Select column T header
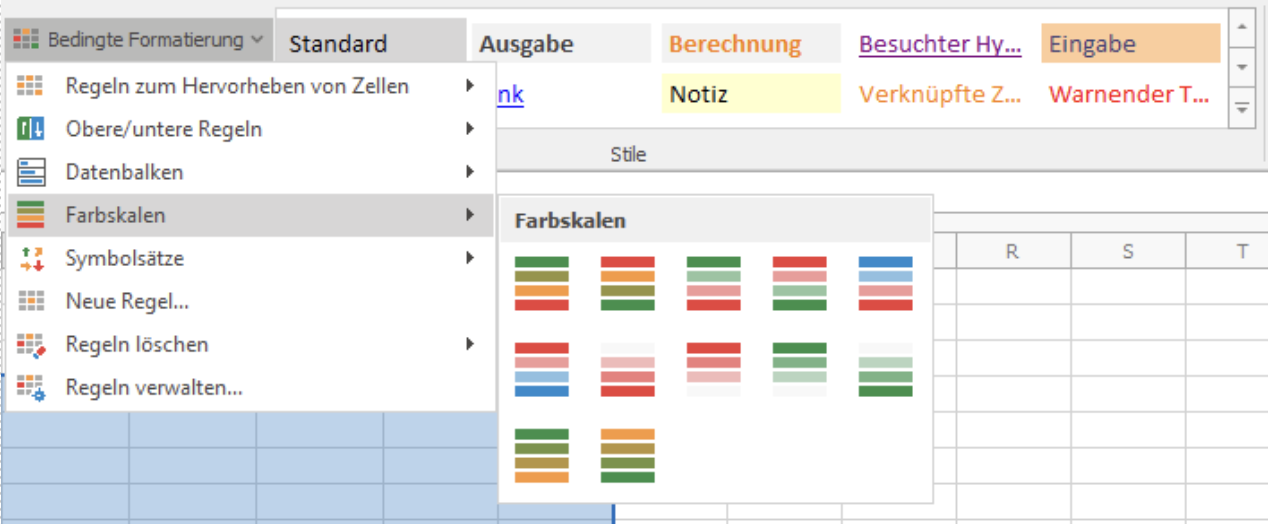This screenshot has height=524, width=1268. point(1227,251)
